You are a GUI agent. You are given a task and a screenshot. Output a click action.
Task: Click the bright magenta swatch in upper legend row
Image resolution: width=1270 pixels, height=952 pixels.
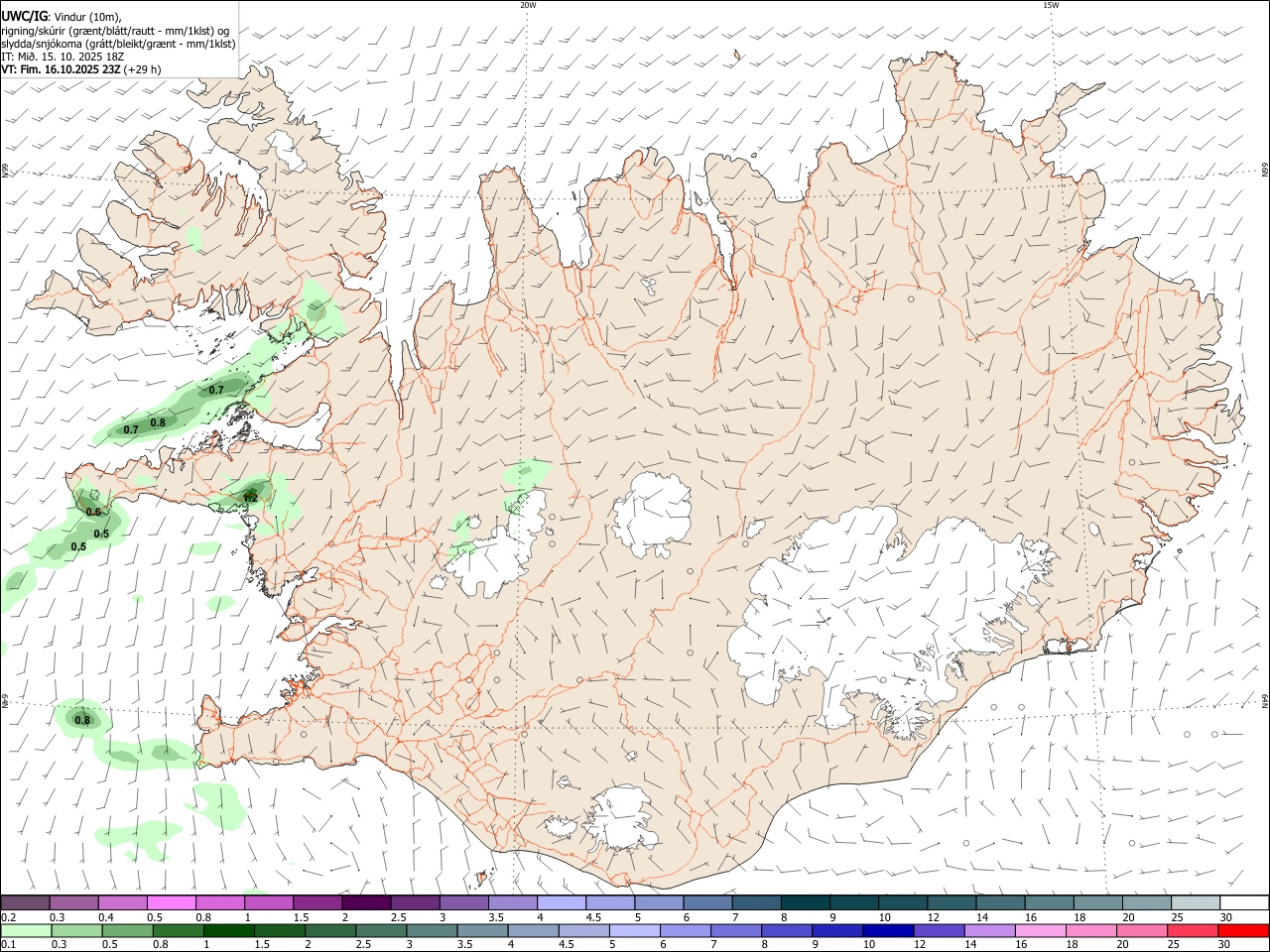click(171, 903)
